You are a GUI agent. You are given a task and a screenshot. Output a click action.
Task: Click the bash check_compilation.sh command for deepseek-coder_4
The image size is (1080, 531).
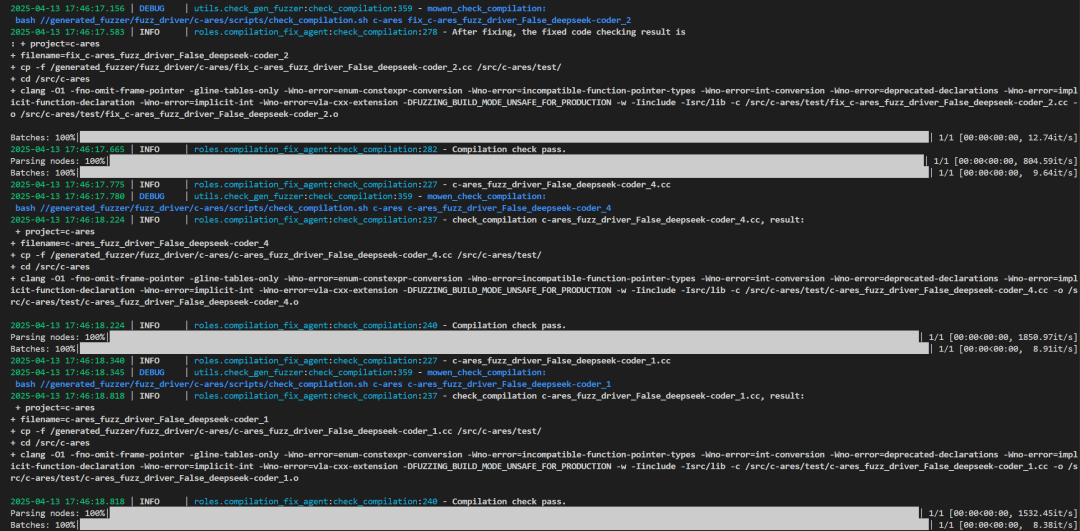[313, 208]
